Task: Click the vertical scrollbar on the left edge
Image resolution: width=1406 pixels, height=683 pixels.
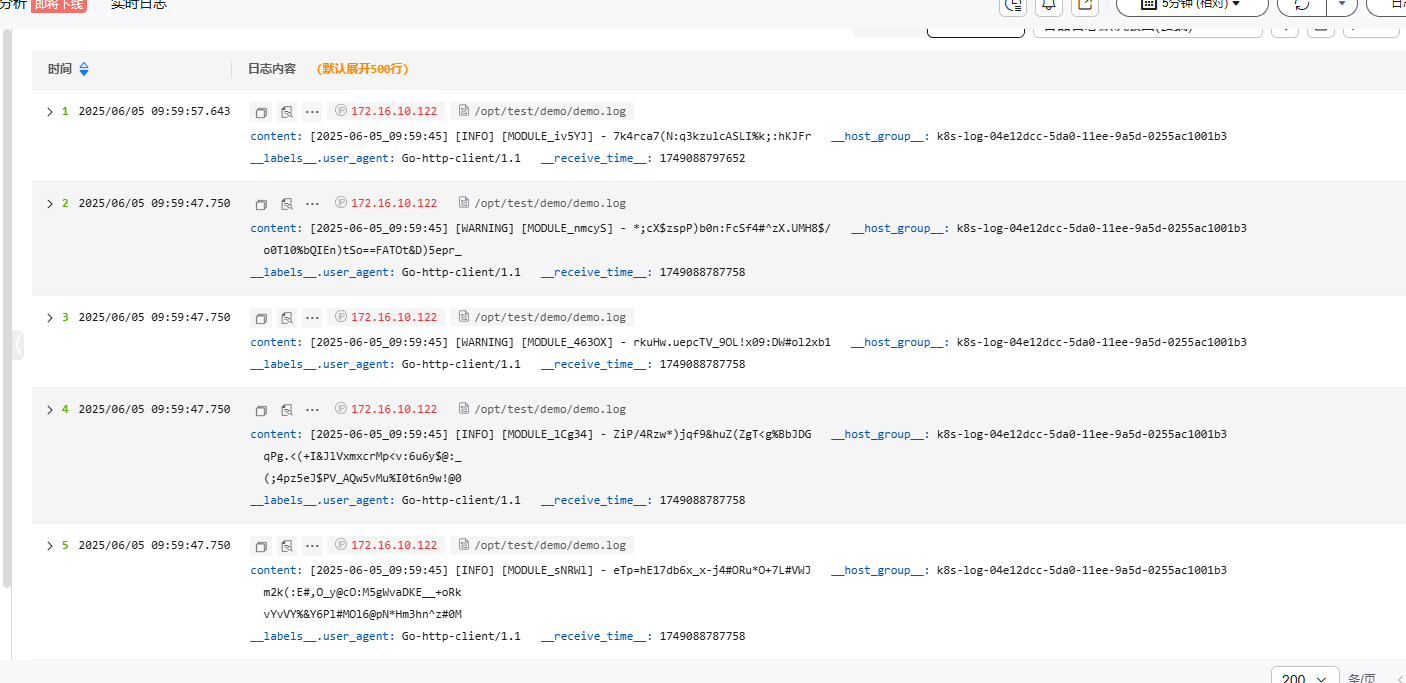Action: coord(6,308)
